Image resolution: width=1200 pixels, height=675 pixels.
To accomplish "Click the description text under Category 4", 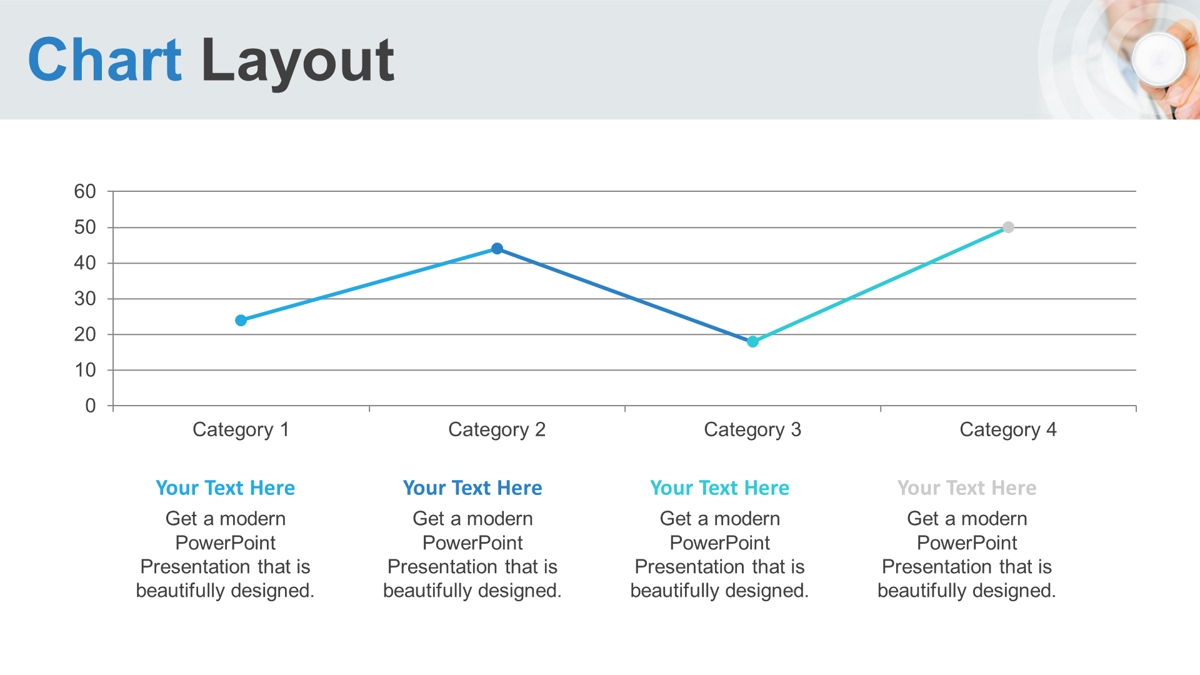I will pyautogui.click(x=966, y=555).
